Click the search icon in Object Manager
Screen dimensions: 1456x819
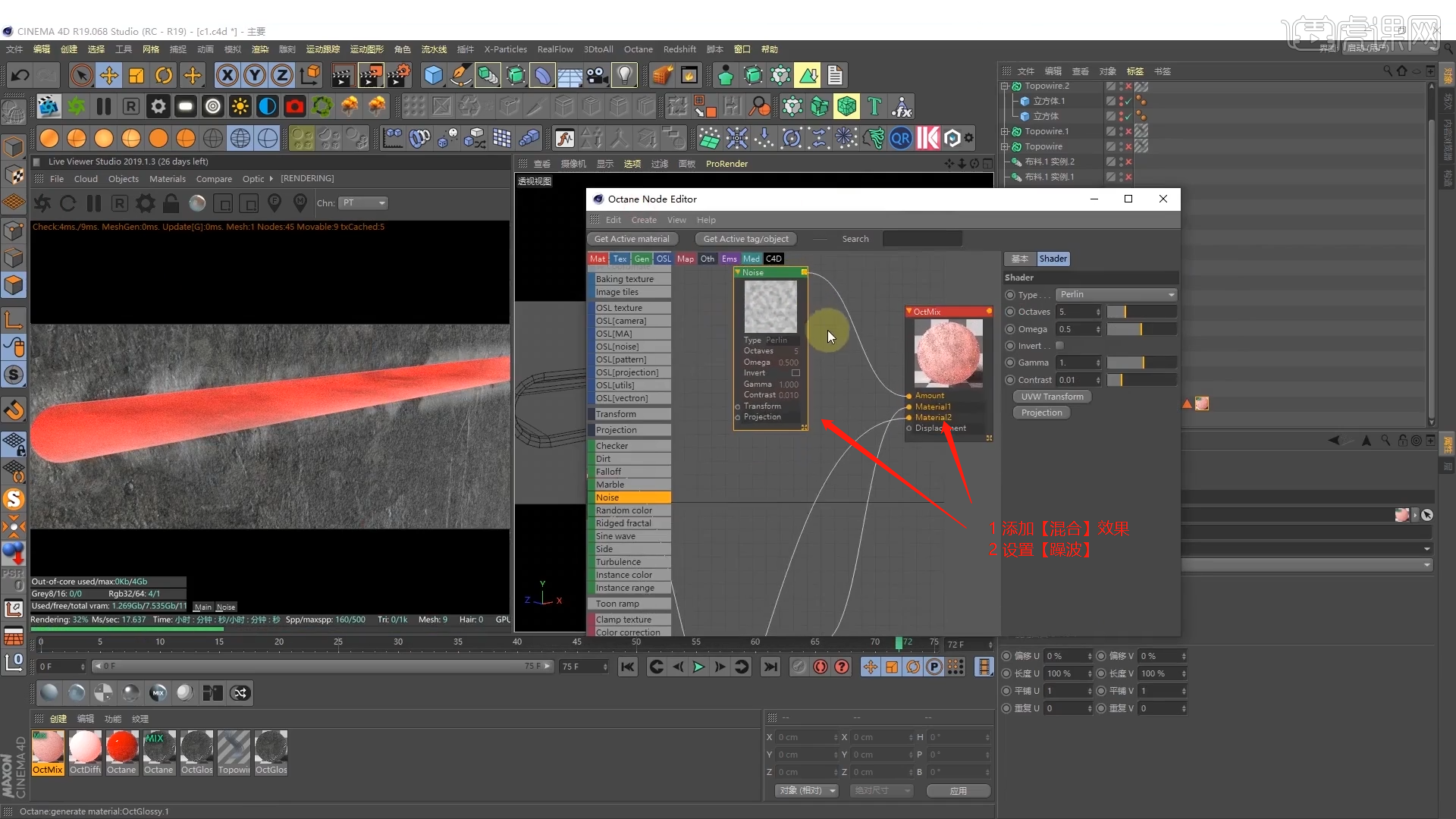pyautogui.click(x=1388, y=71)
